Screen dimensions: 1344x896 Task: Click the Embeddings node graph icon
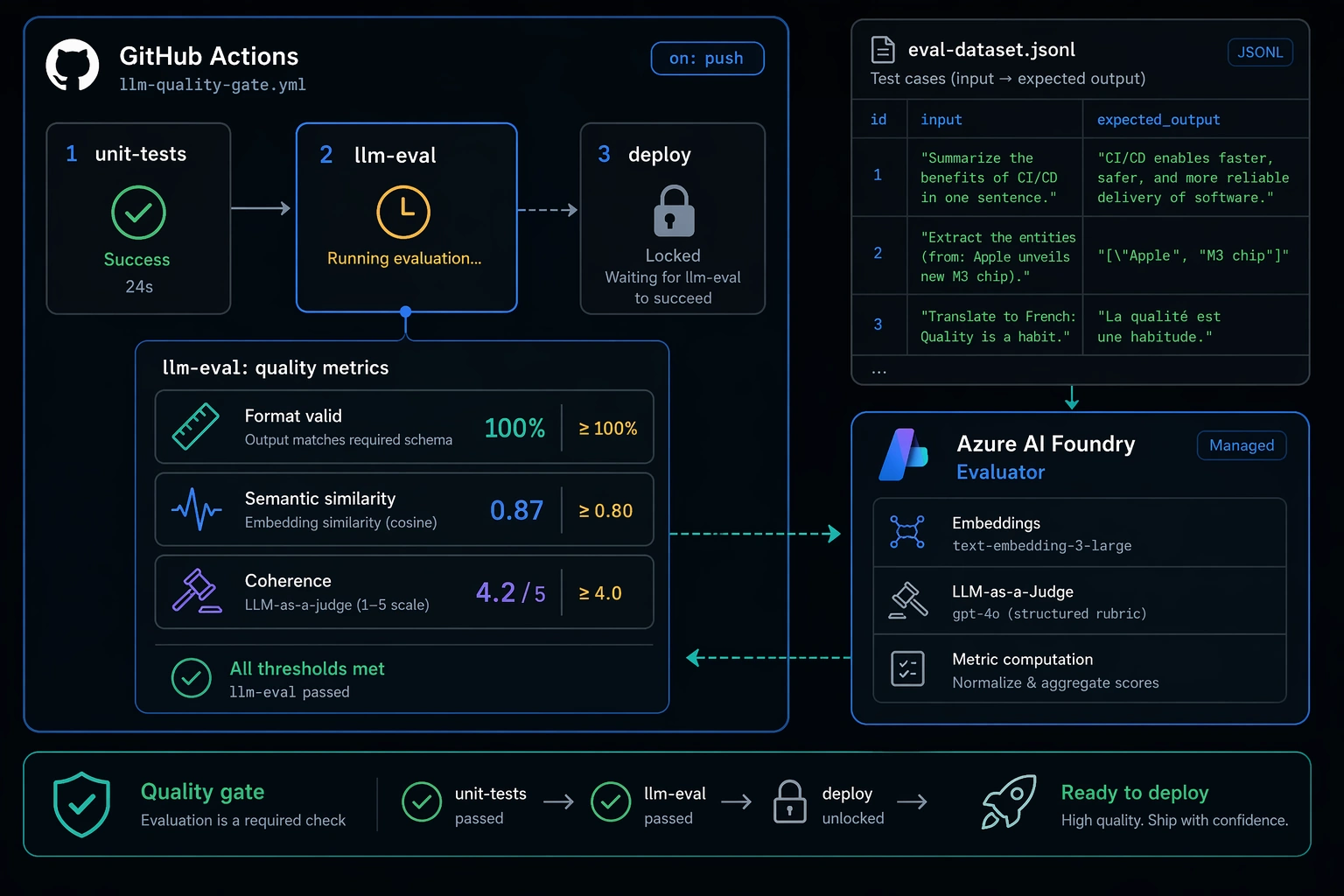point(907,532)
